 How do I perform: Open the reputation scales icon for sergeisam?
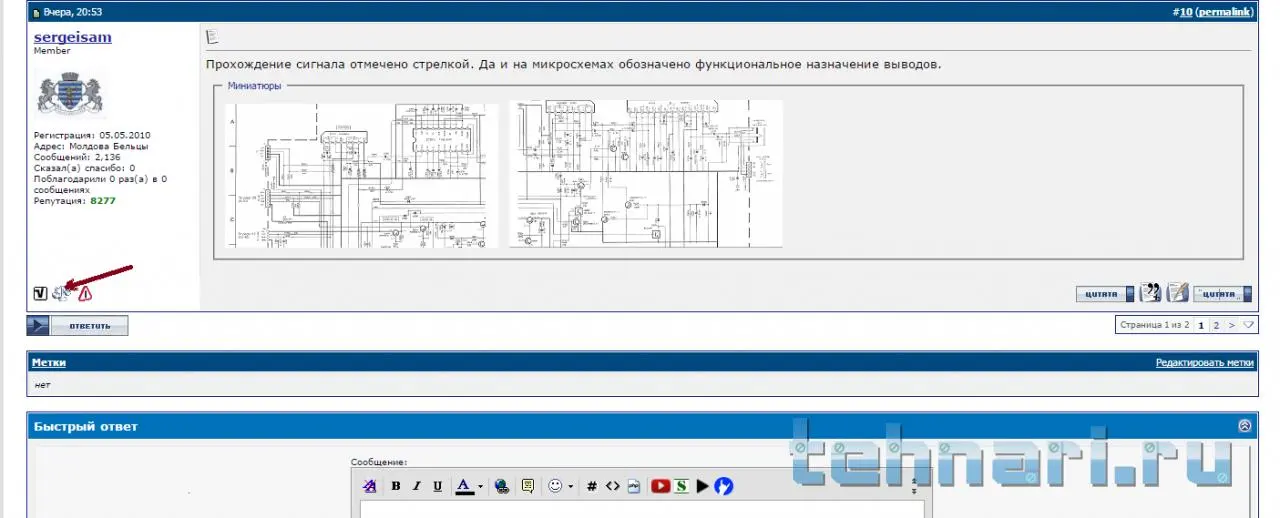pyautogui.click(x=61, y=293)
